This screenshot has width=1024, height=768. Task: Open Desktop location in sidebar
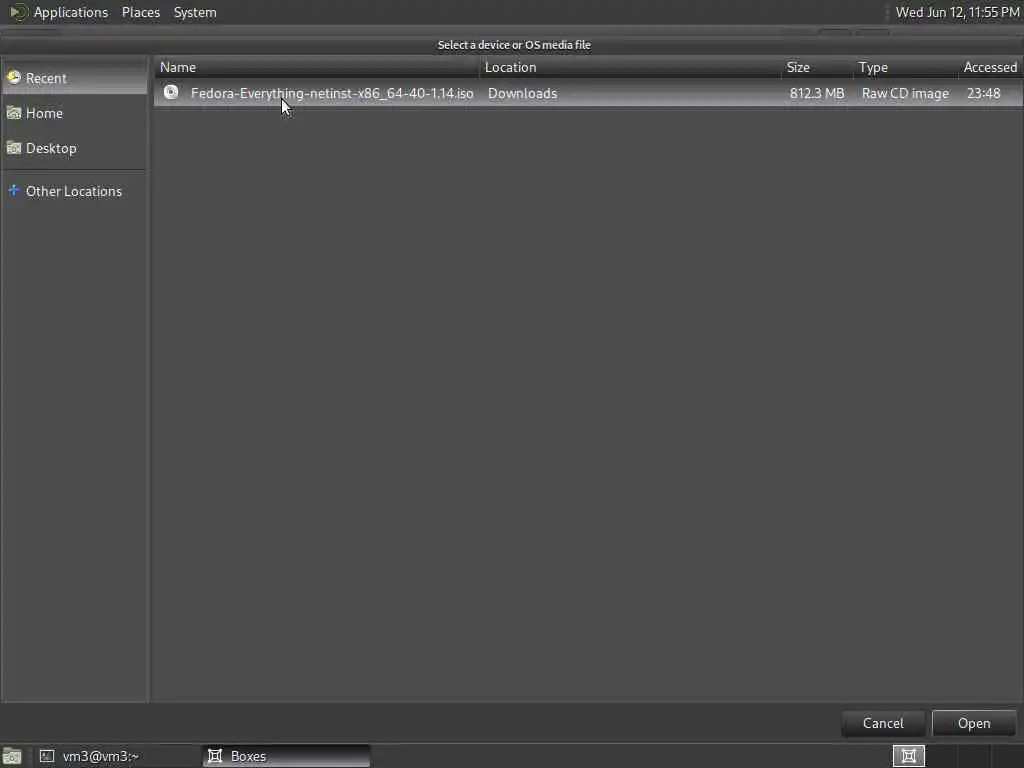point(74,149)
